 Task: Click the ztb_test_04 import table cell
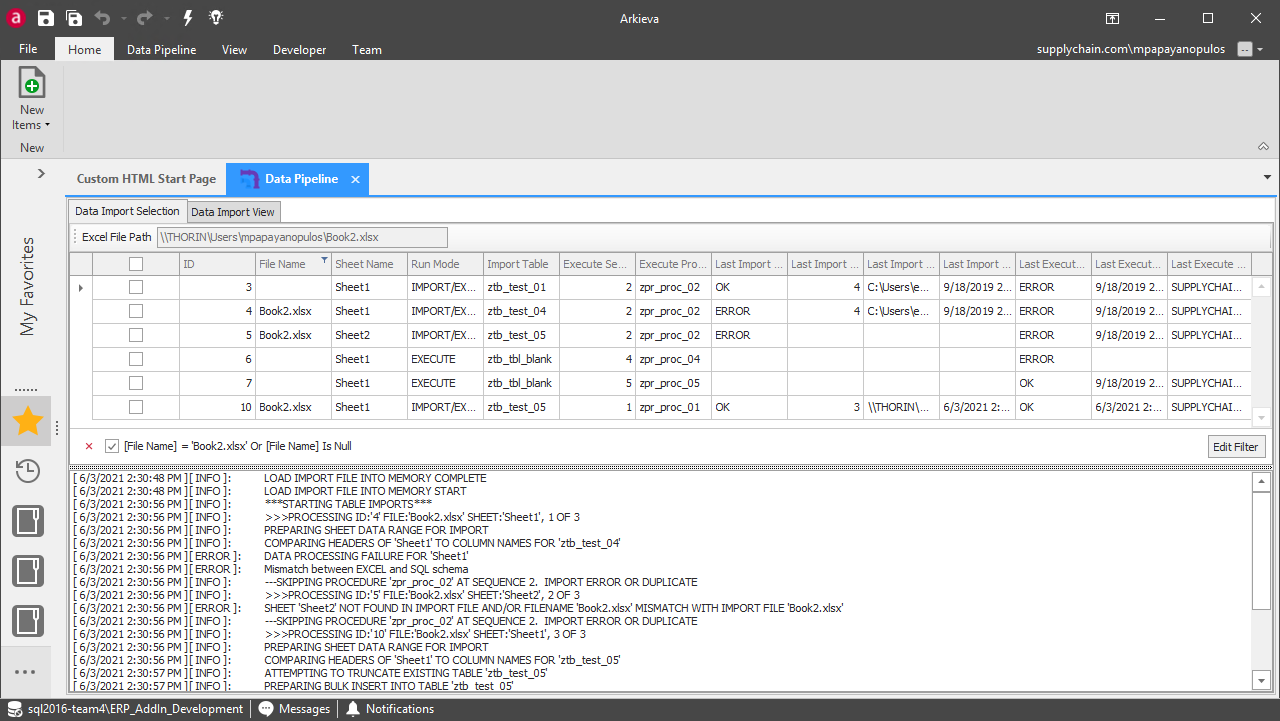[x=521, y=311]
